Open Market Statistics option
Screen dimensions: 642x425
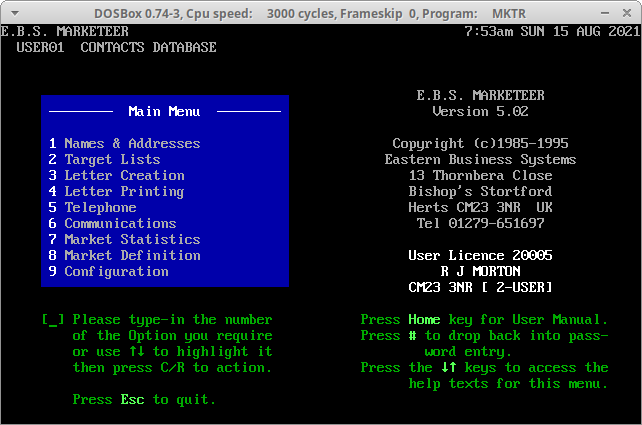[x=124, y=240]
